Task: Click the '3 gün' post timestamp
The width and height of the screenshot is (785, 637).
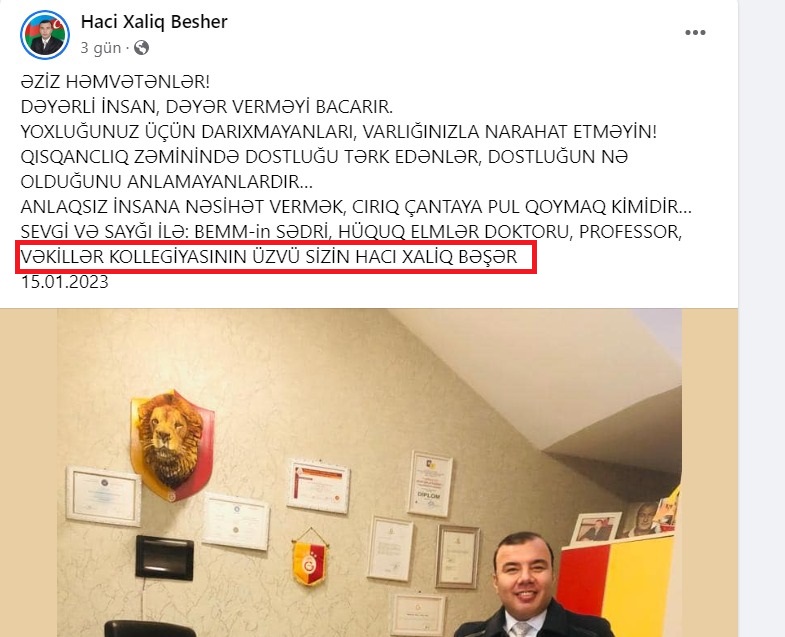Action: [101, 48]
